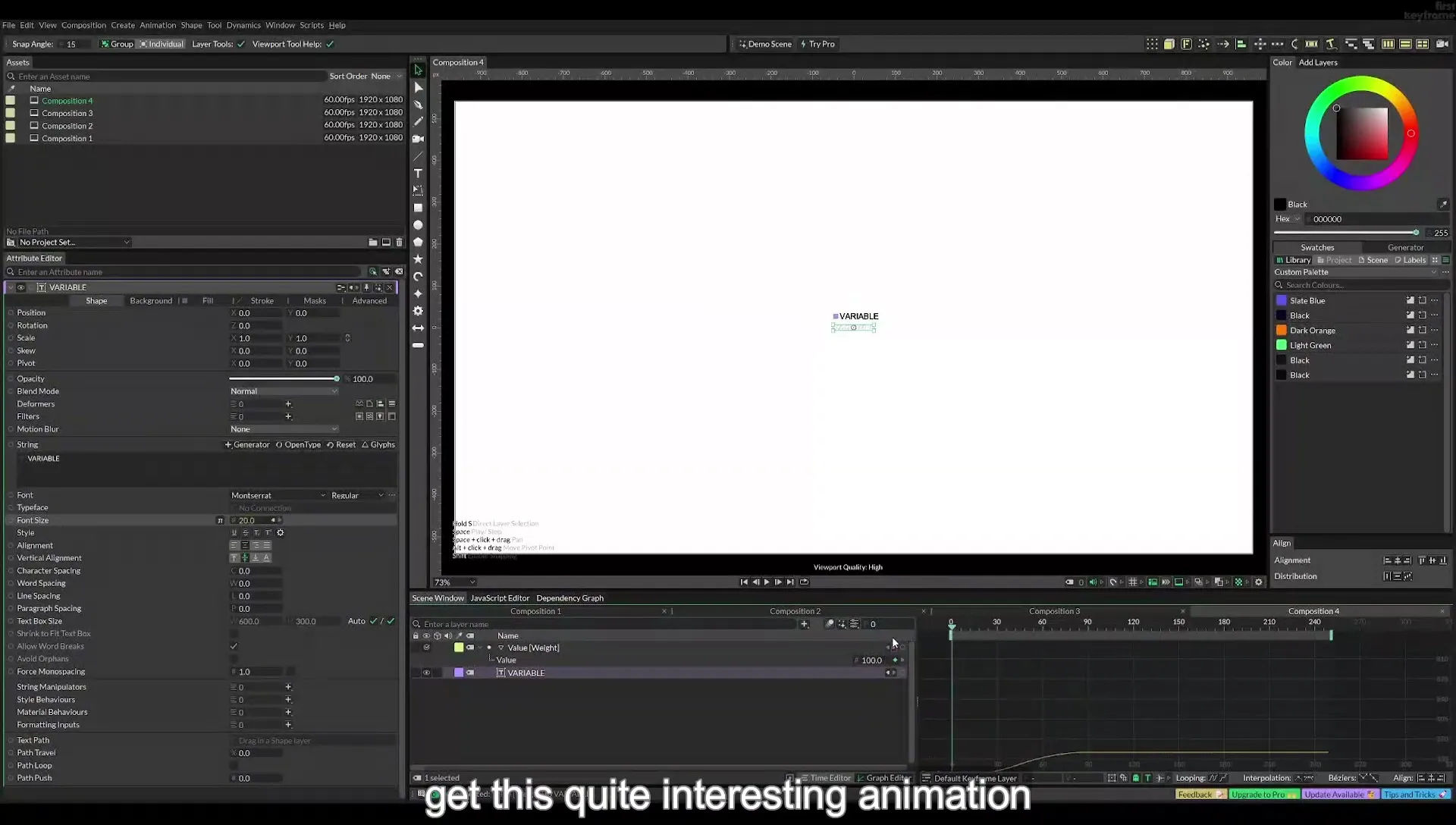Toggle the viewport grid icon
The width and height of the screenshot is (1456, 825).
click(1133, 582)
